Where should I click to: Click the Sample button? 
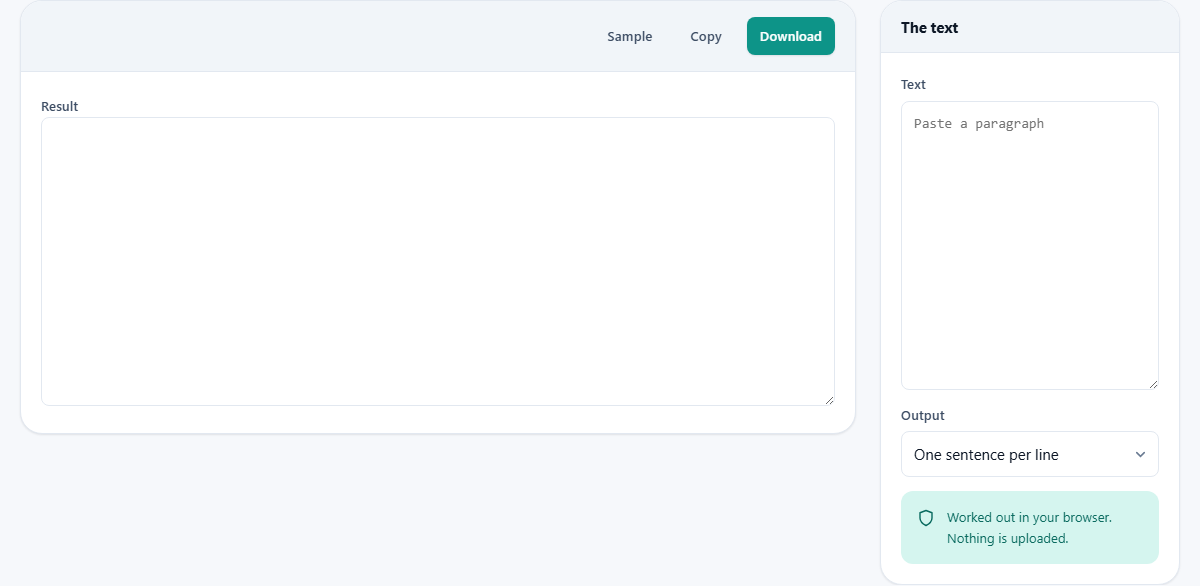(630, 36)
